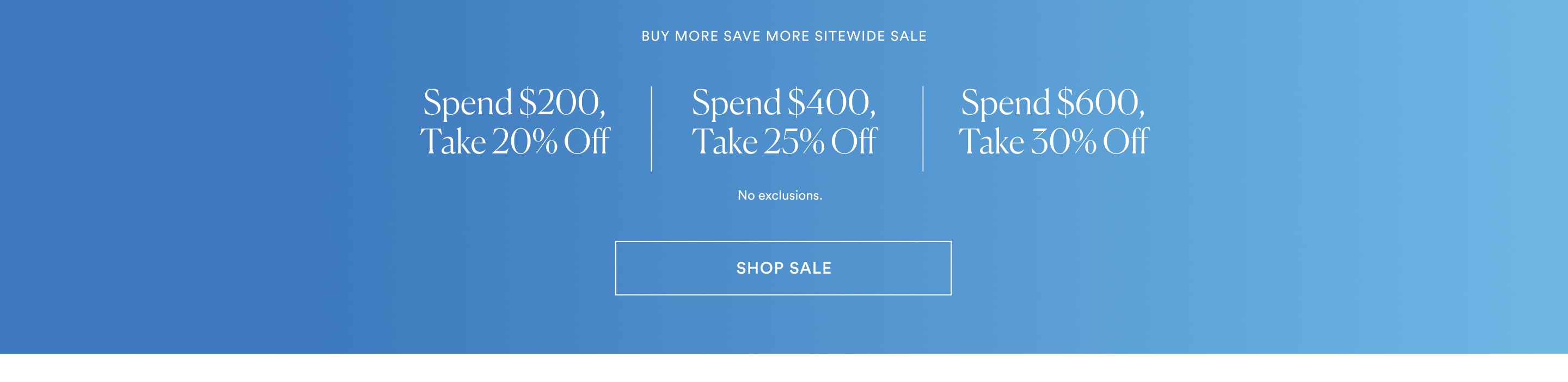This screenshot has width=1568, height=382.
Task: Click the word "exclusions" under the offers
Action: coord(789,195)
